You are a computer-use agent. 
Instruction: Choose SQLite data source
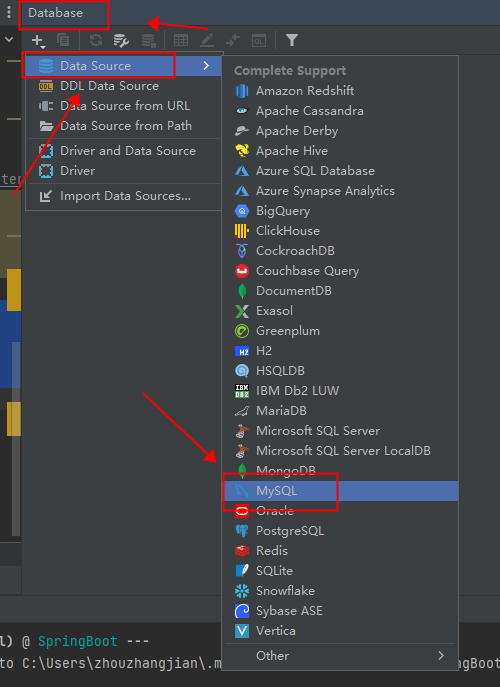(x=341, y=571)
